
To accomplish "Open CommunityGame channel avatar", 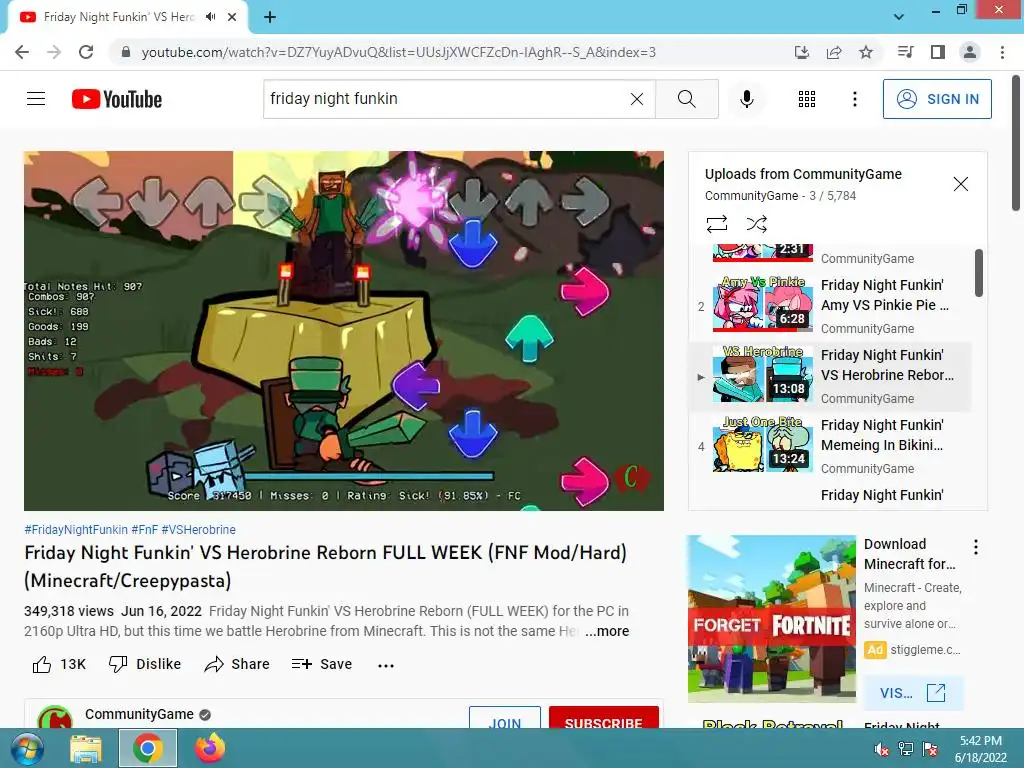I will point(55,717).
